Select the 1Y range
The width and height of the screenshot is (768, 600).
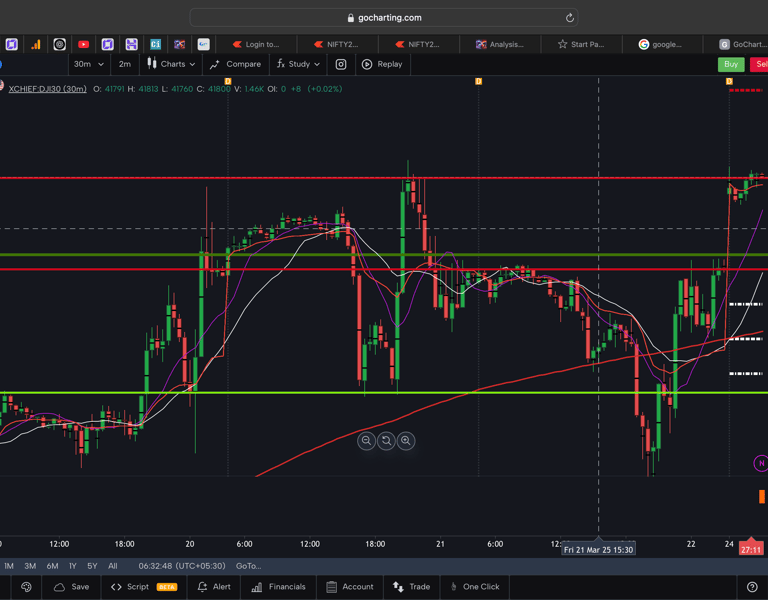tap(72, 566)
